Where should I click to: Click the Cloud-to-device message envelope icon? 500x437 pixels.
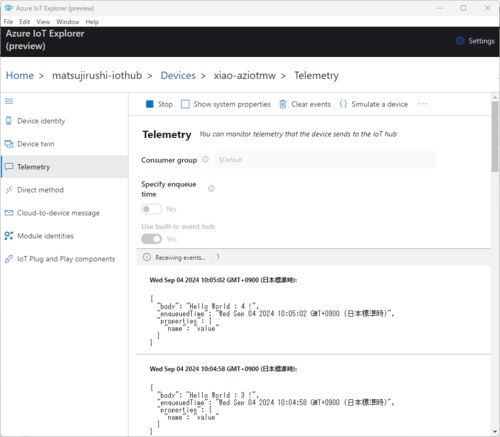point(9,213)
